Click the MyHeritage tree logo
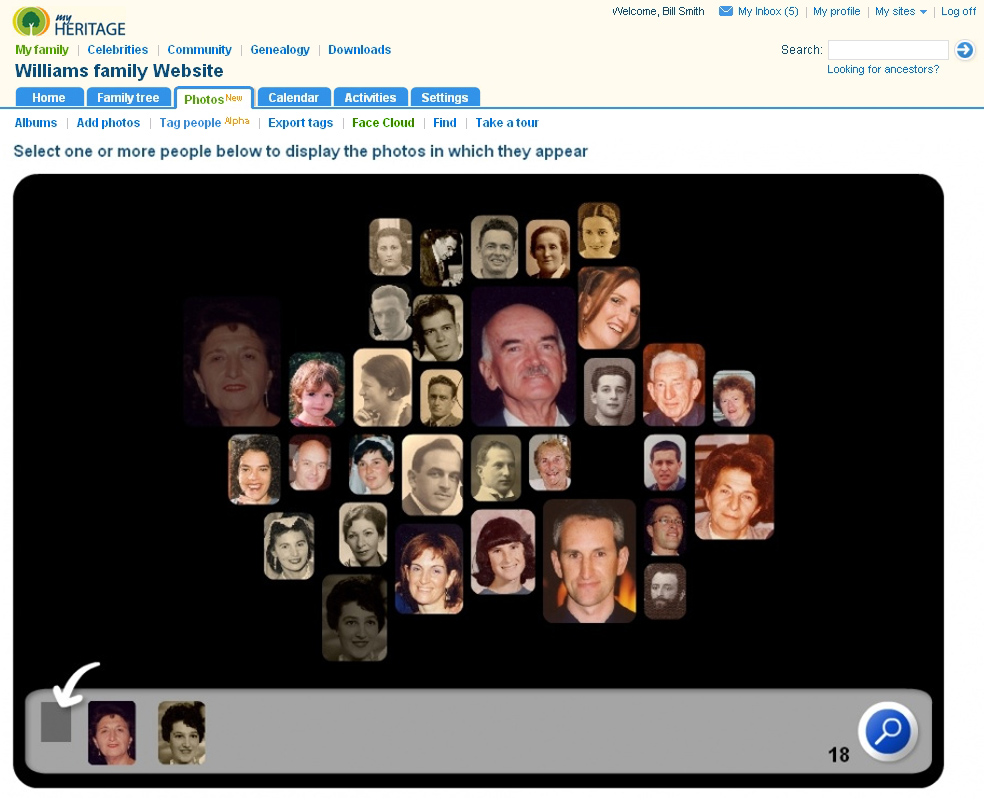 [31, 22]
